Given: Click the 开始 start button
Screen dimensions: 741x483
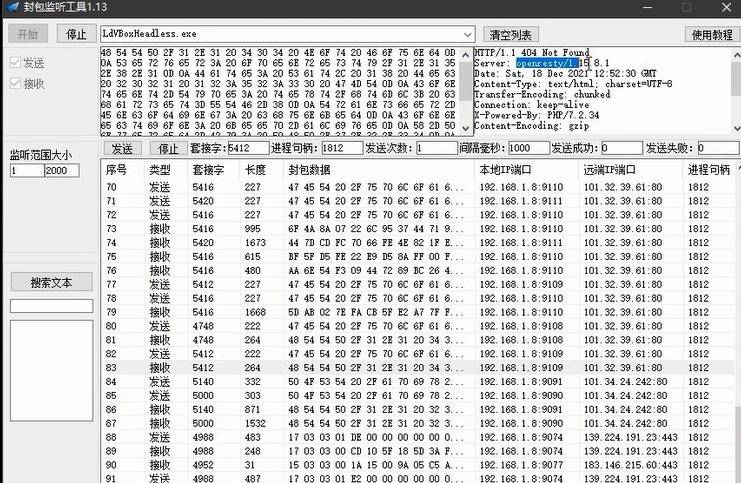Looking at the screenshot, I should (x=28, y=34).
